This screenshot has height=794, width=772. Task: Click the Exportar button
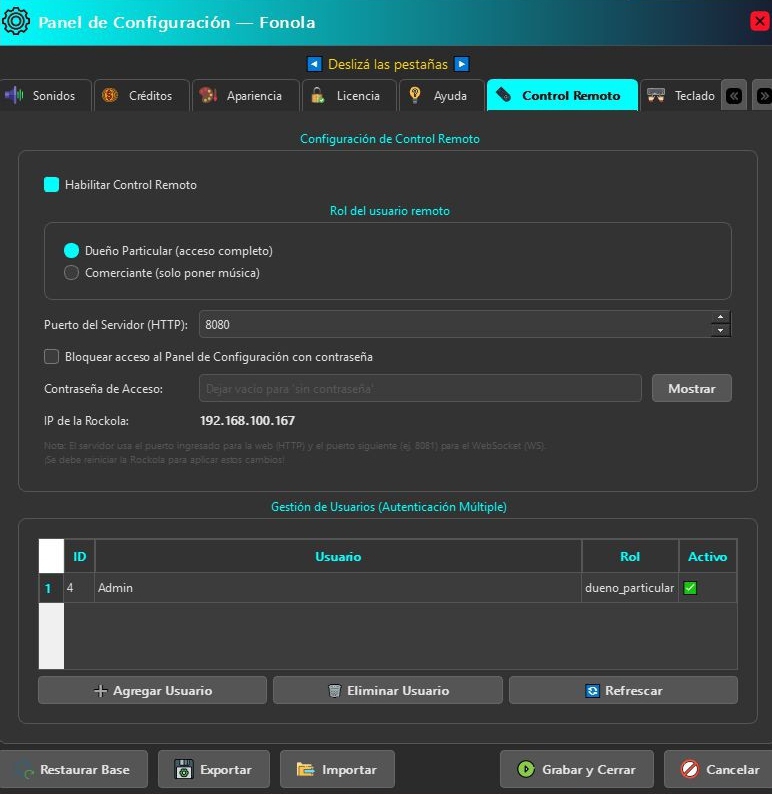(214, 769)
